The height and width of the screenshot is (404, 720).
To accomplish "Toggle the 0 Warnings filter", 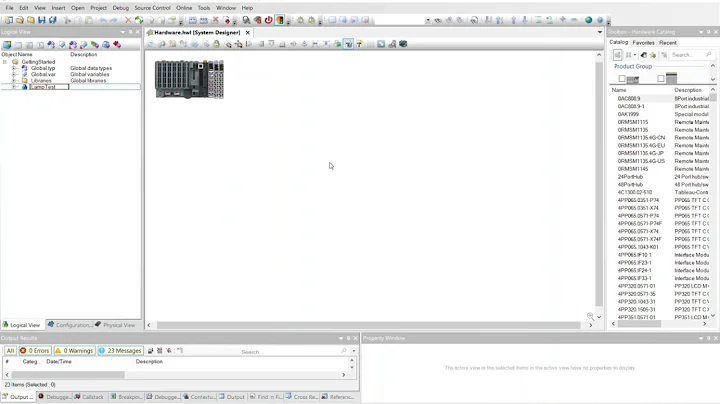I will coord(74,351).
